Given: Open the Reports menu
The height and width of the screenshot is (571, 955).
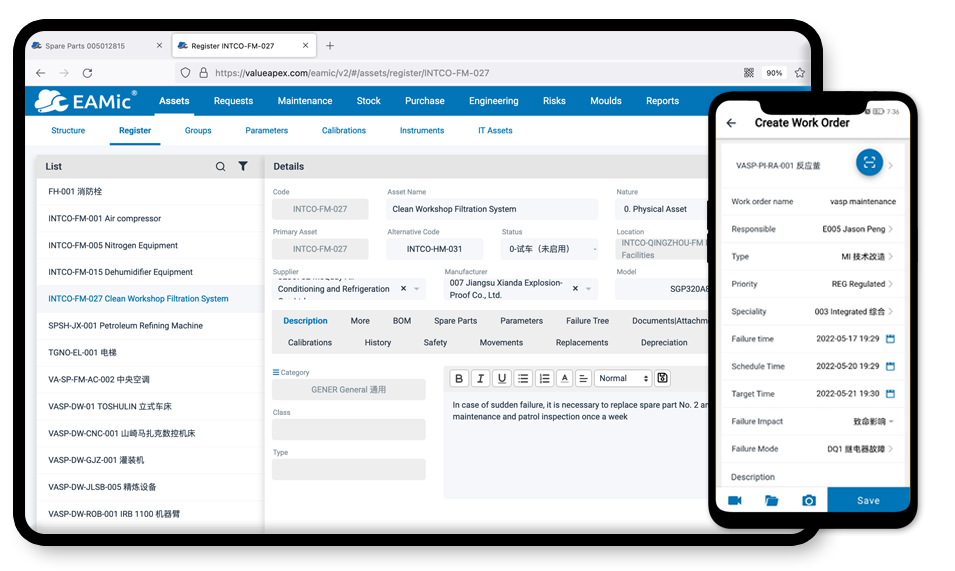Looking at the screenshot, I should click(x=663, y=101).
